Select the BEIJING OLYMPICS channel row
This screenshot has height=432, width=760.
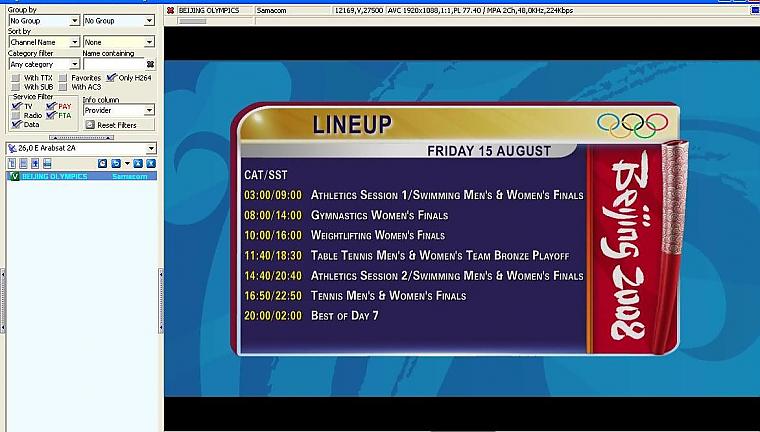tap(81, 176)
